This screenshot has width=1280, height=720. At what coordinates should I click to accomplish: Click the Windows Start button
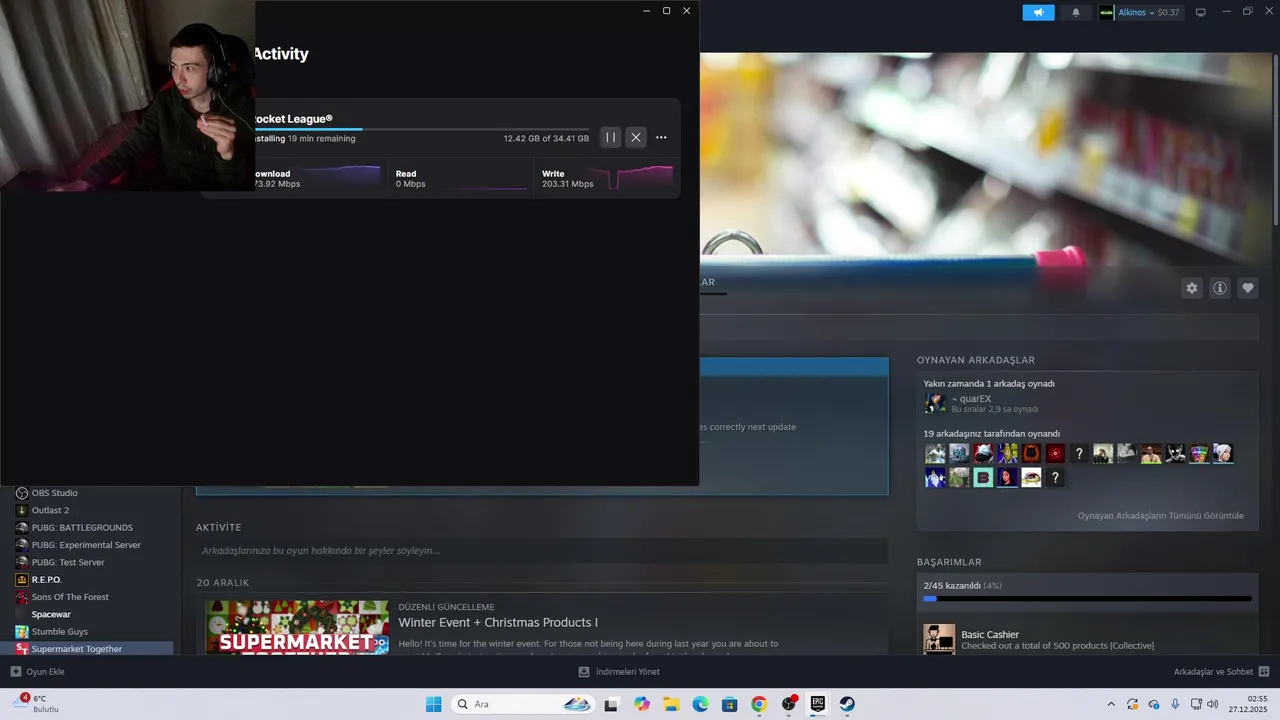point(433,704)
